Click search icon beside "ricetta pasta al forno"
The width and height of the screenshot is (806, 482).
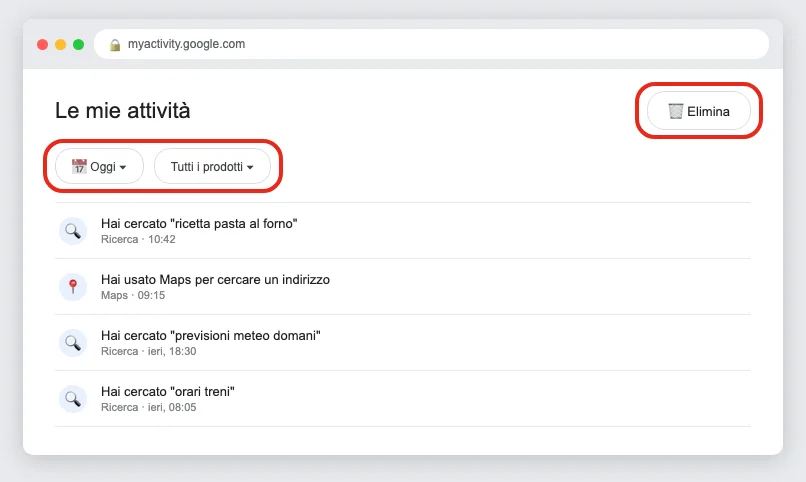click(73, 231)
